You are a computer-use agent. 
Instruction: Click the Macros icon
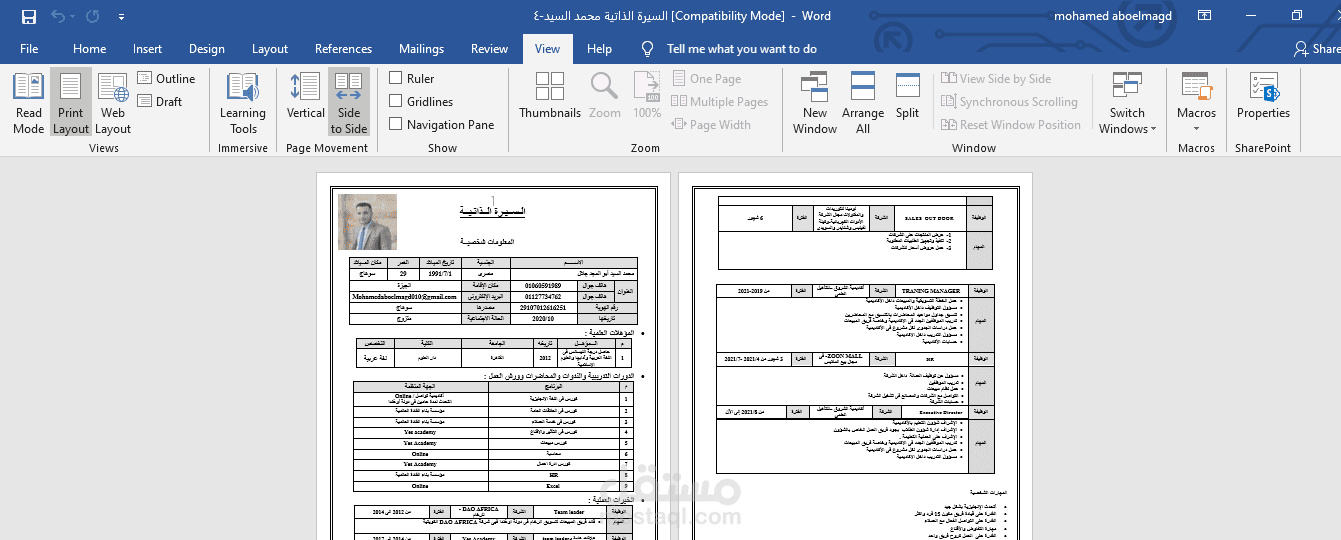tap(1196, 87)
